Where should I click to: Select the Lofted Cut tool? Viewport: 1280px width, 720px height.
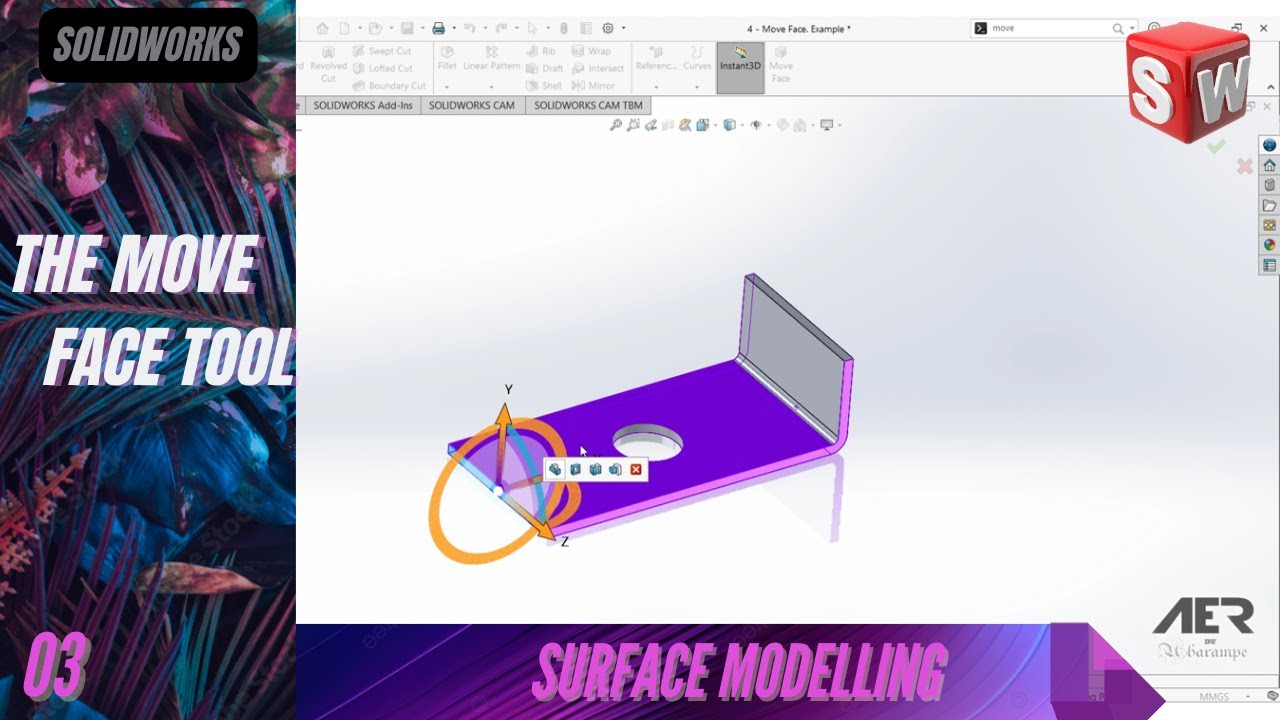pos(382,68)
